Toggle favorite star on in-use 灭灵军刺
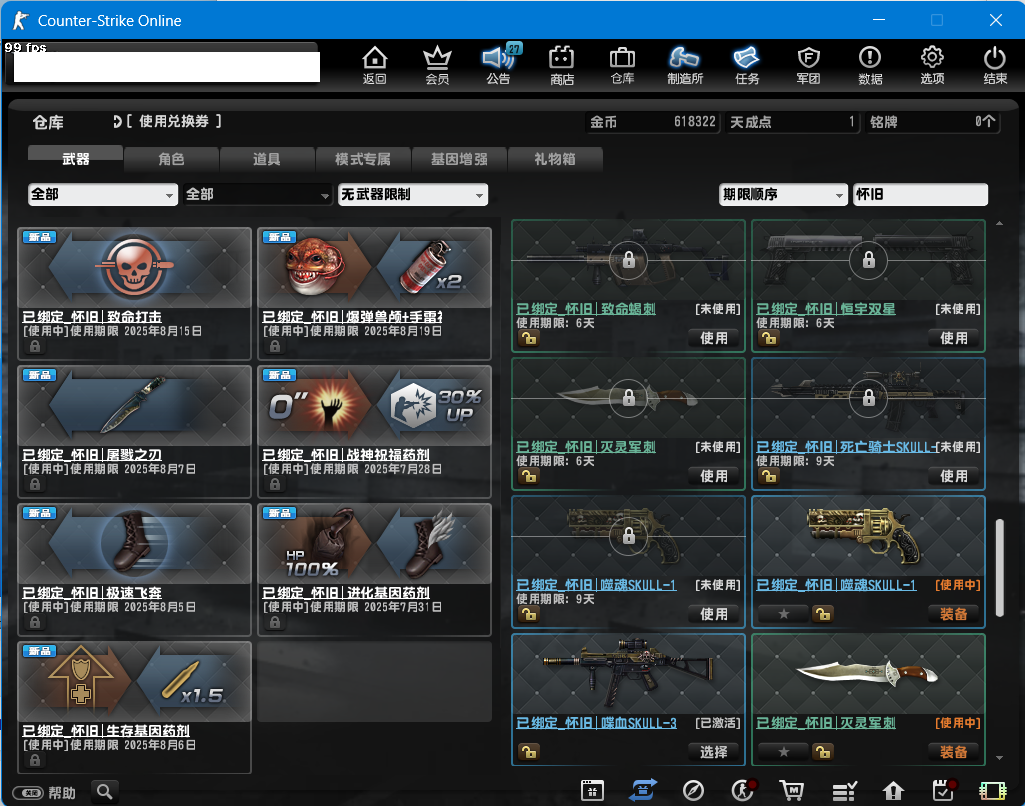 (783, 752)
